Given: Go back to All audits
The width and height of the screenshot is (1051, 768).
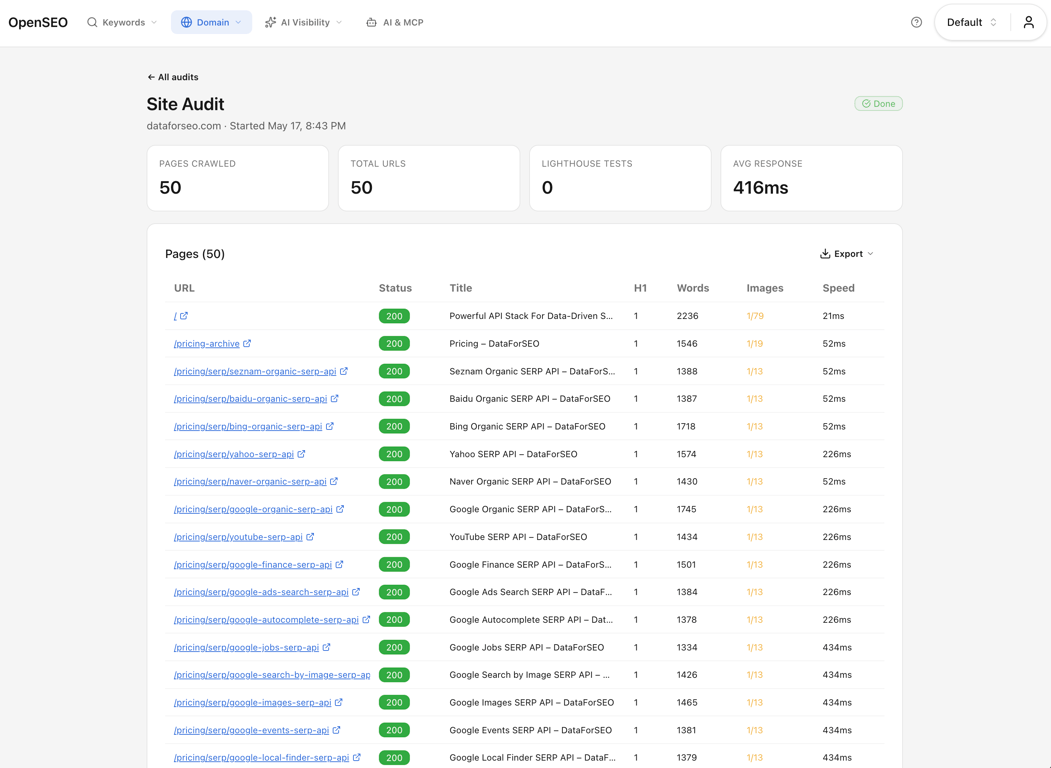Looking at the screenshot, I should (x=173, y=77).
